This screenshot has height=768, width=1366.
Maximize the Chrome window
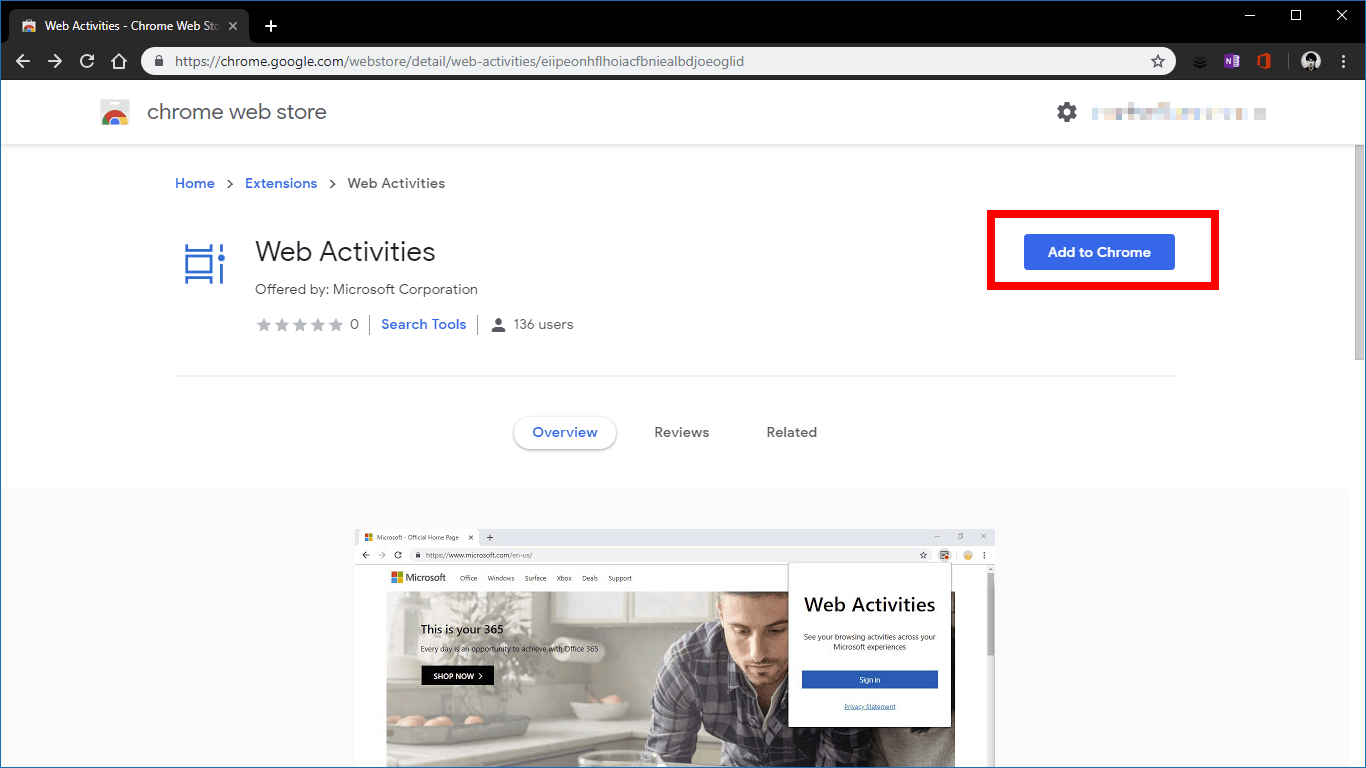tap(1296, 15)
